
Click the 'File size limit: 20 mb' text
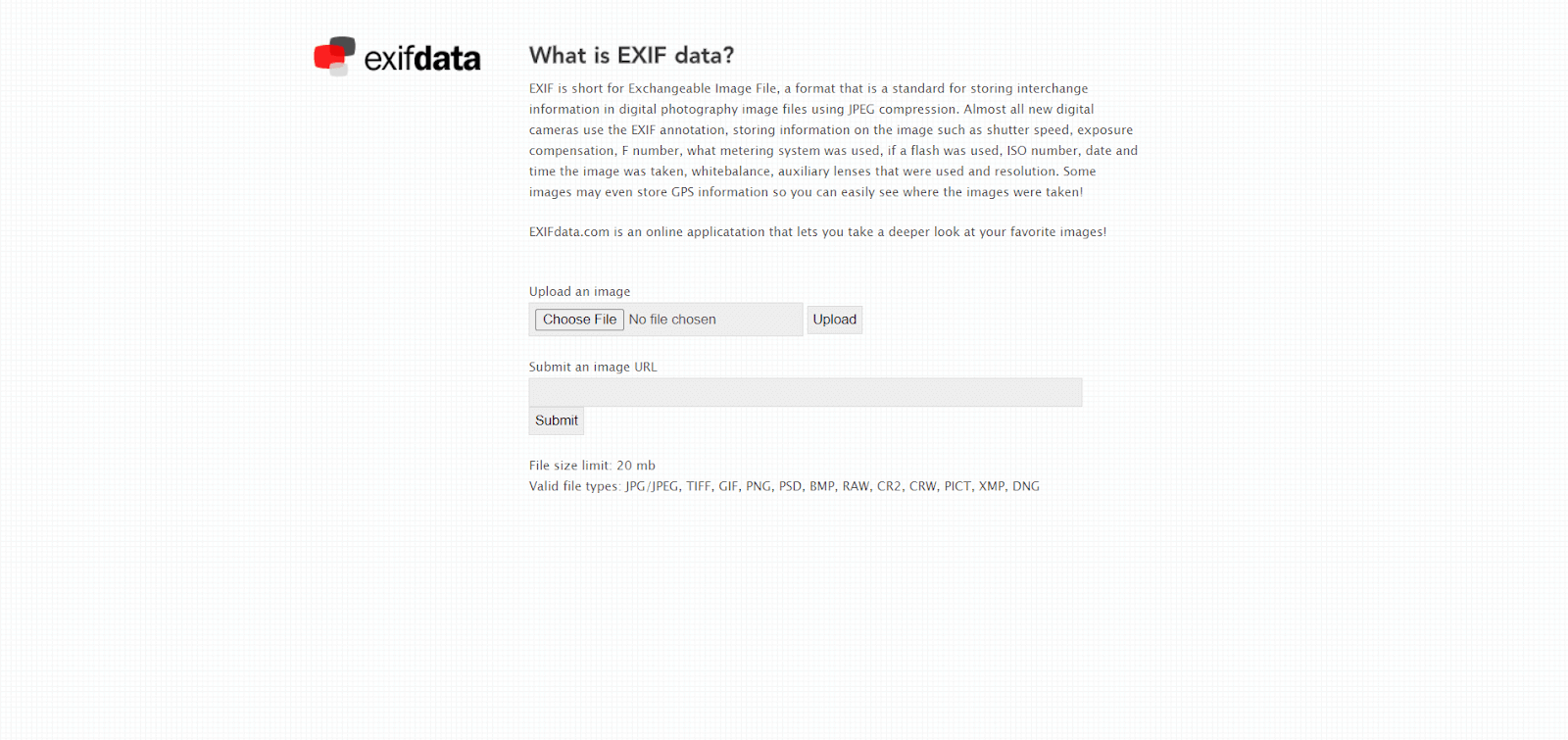click(x=592, y=465)
